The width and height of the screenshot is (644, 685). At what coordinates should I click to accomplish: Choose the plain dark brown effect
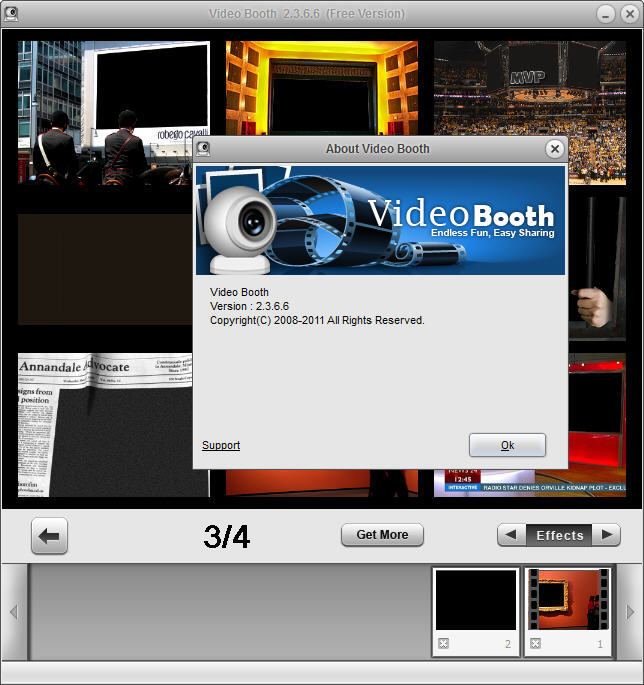coord(105,269)
